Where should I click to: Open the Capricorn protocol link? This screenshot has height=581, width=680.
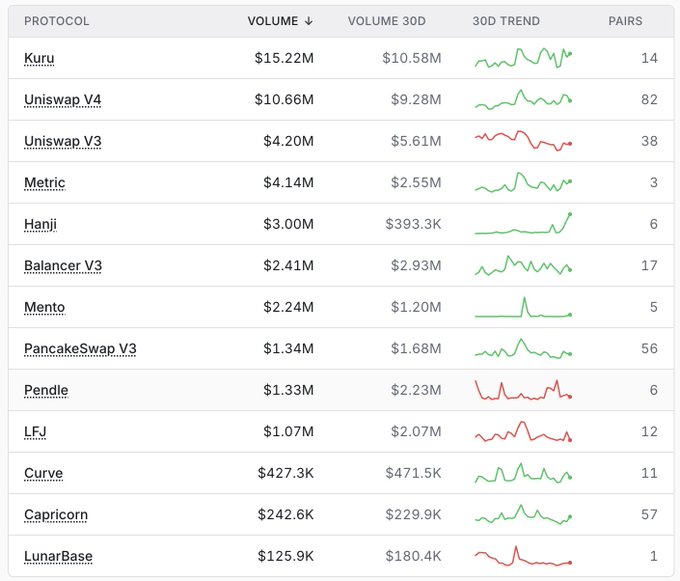coord(56,514)
